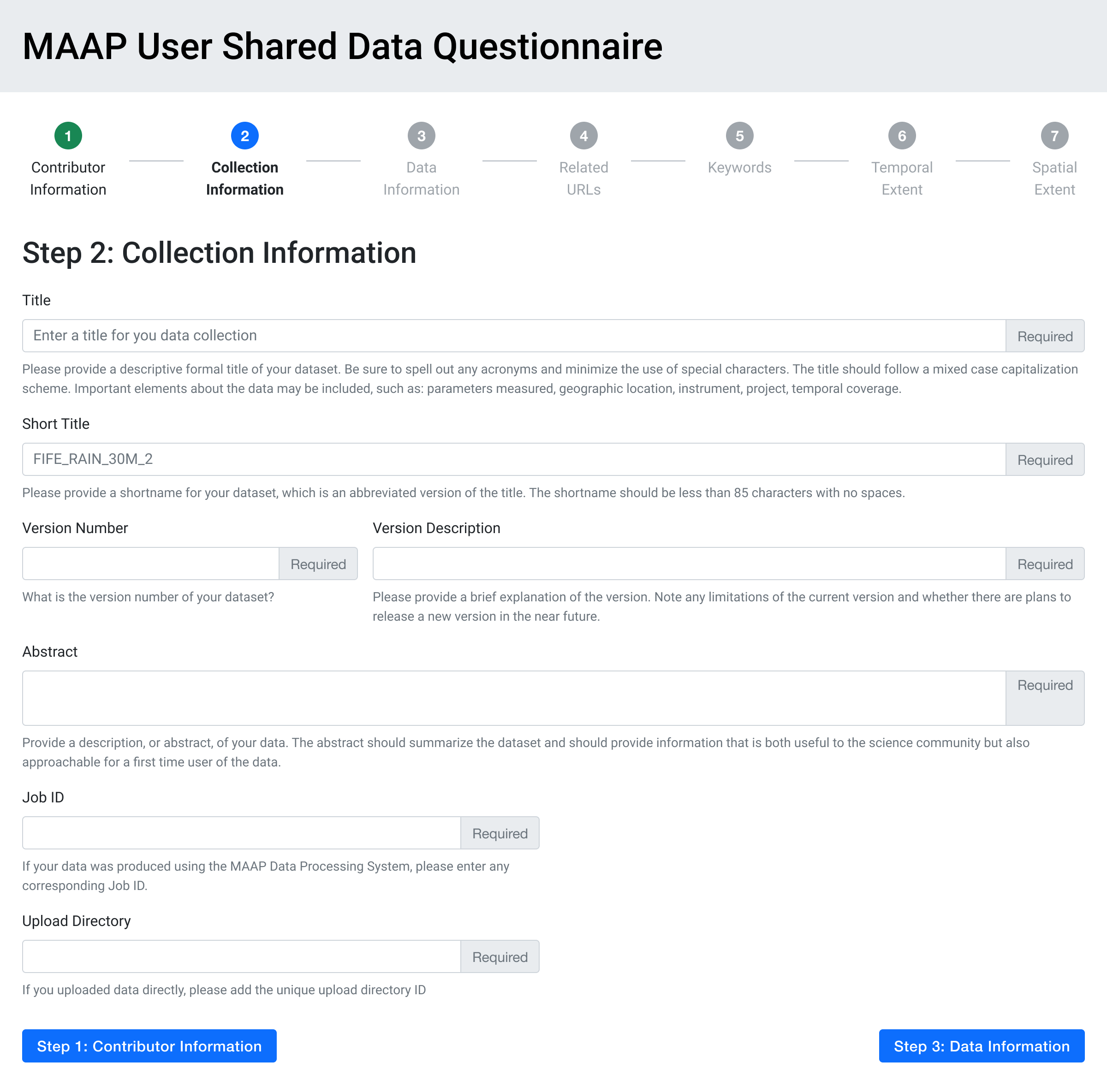Open step 4 Related URLs circle

pos(584,136)
